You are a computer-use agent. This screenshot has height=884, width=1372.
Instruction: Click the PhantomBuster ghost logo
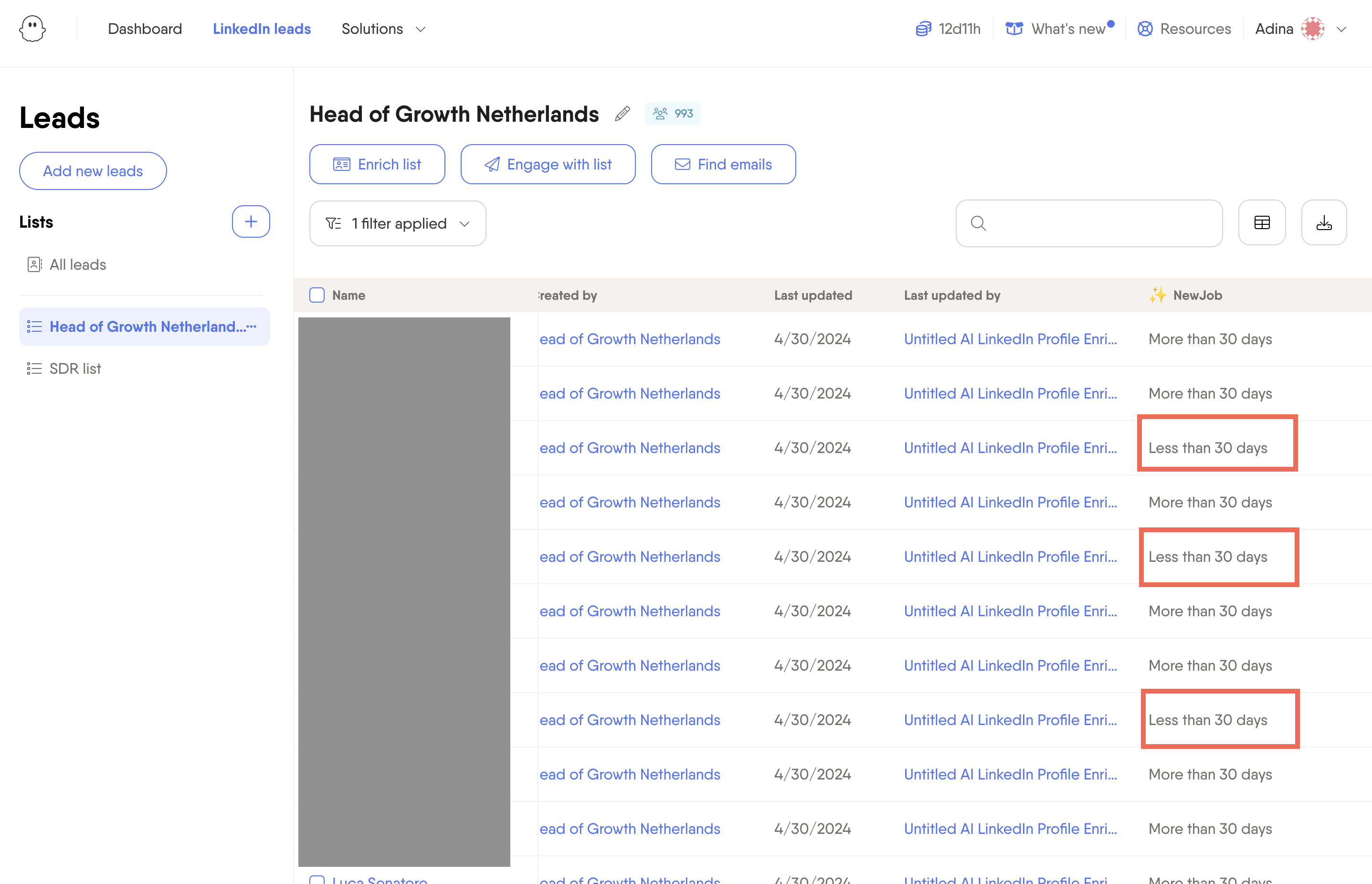(32, 29)
